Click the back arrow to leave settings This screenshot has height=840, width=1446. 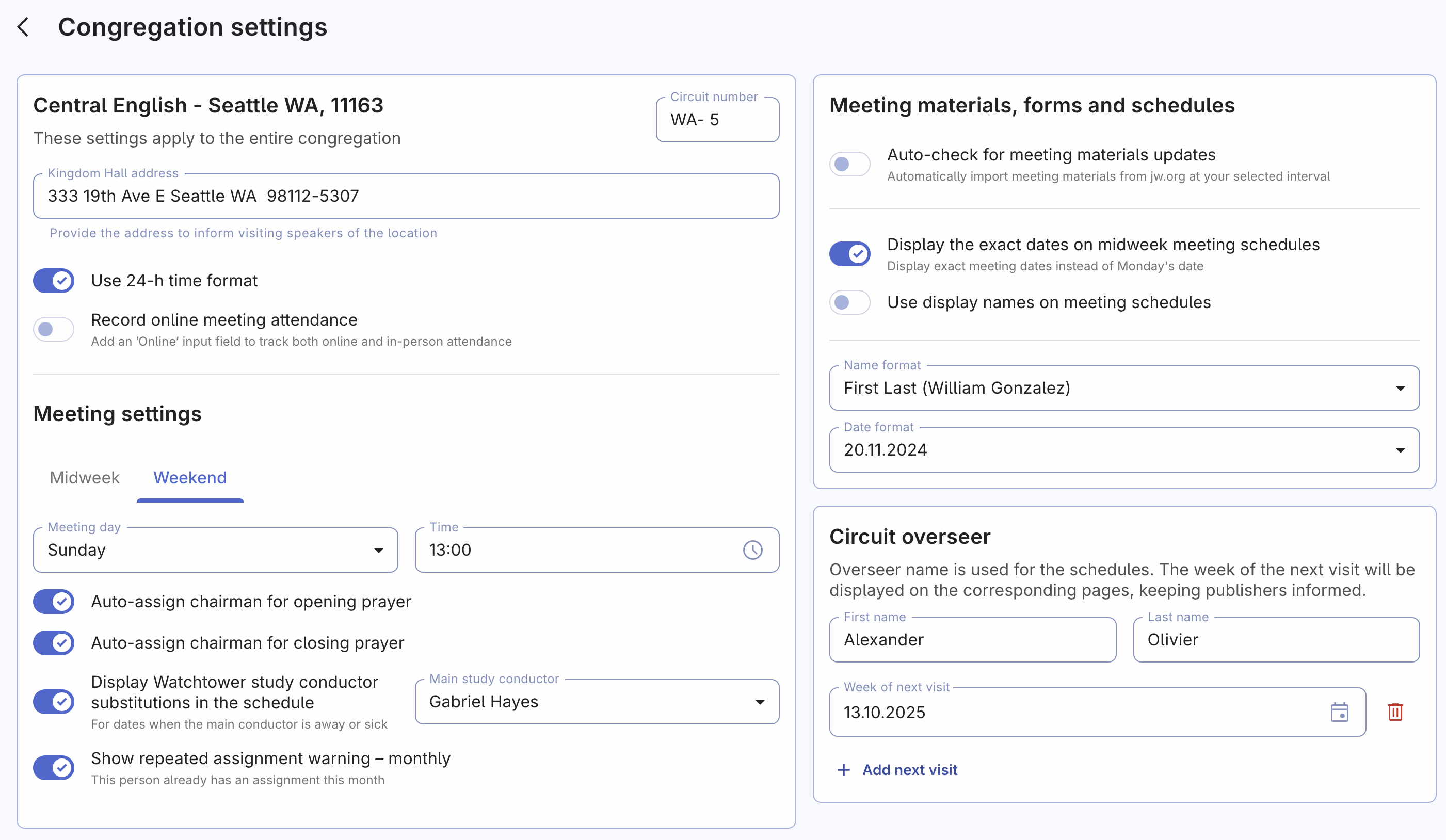[x=24, y=27]
